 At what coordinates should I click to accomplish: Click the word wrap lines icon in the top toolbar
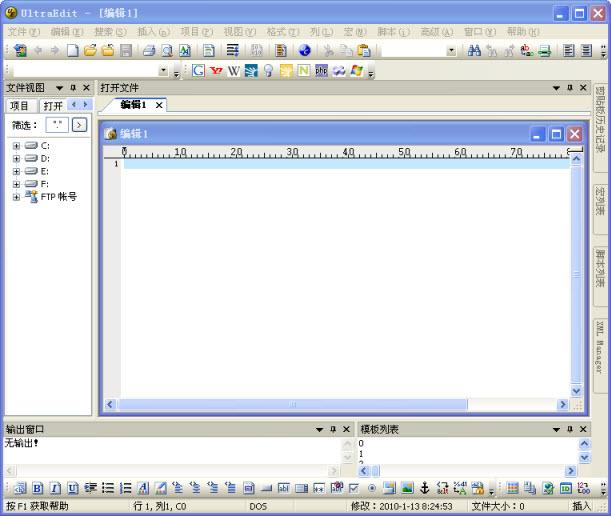click(233, 51)
